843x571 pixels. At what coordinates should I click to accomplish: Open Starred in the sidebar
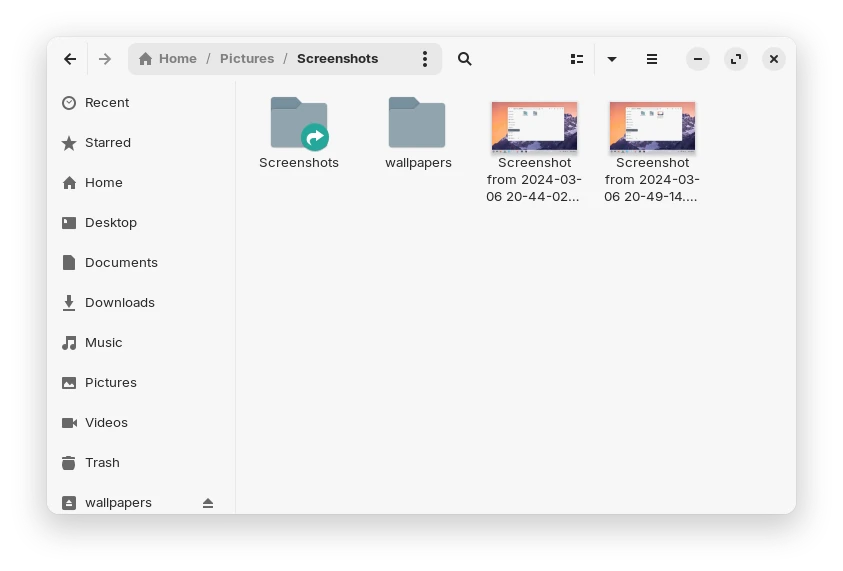[x=141, y=142]
